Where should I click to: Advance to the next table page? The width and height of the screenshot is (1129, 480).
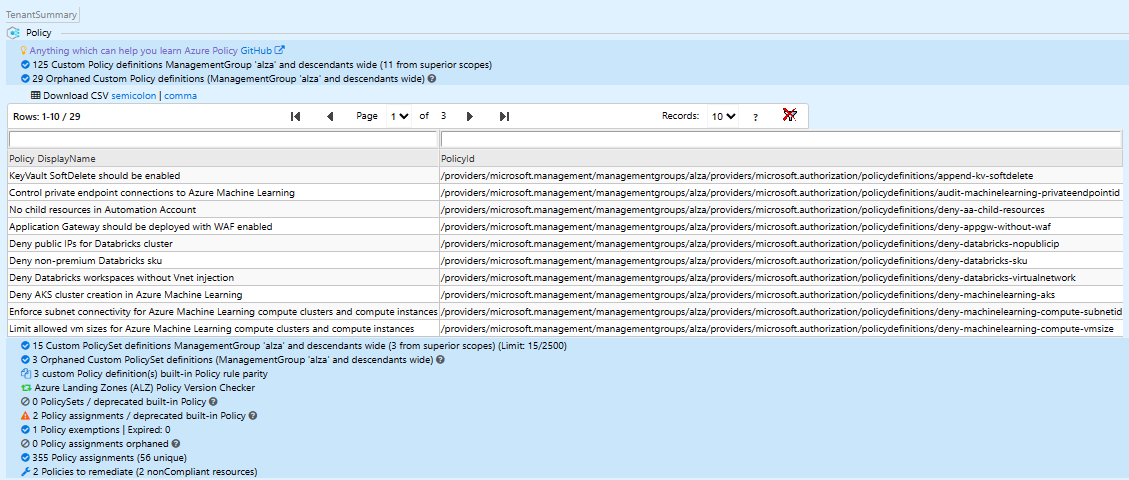[470, 117]
